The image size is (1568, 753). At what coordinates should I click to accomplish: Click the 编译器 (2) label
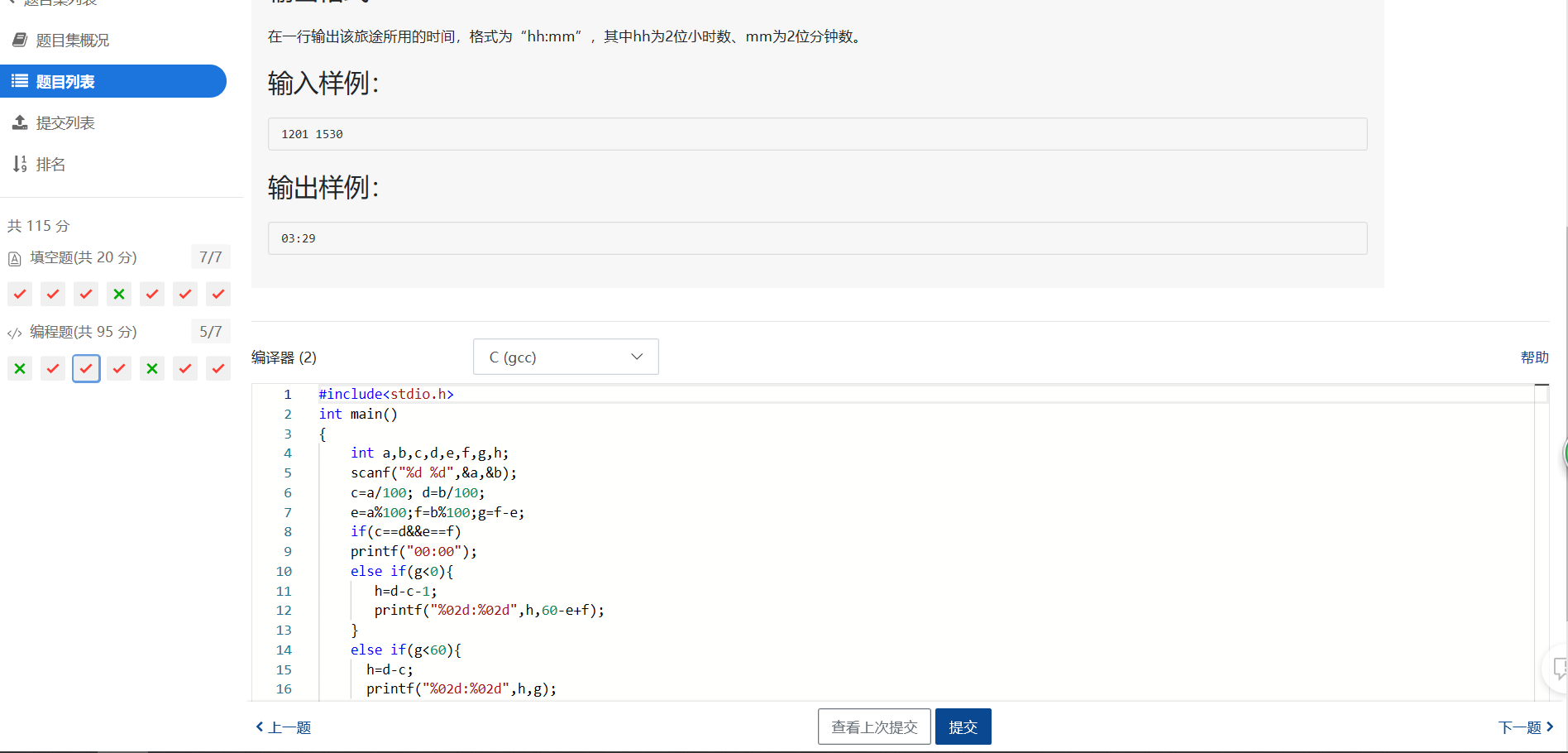click(284, 357)
